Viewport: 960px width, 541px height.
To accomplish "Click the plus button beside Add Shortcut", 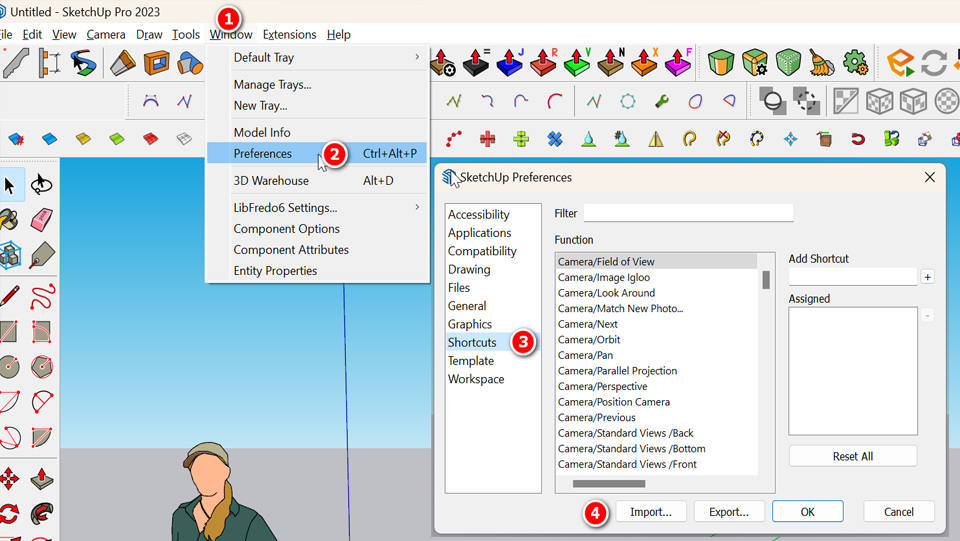I will (928, 277).
